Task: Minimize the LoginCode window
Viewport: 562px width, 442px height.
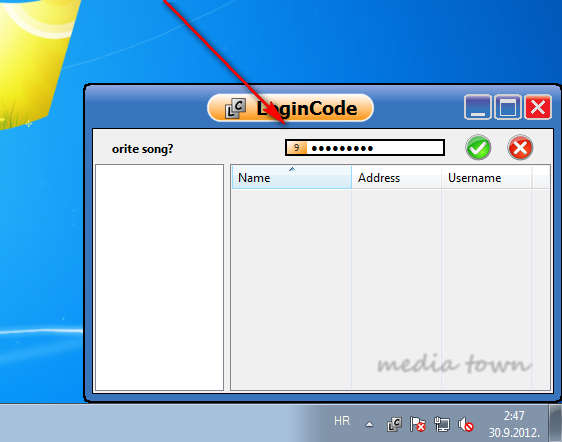Action: click(477, 107)
